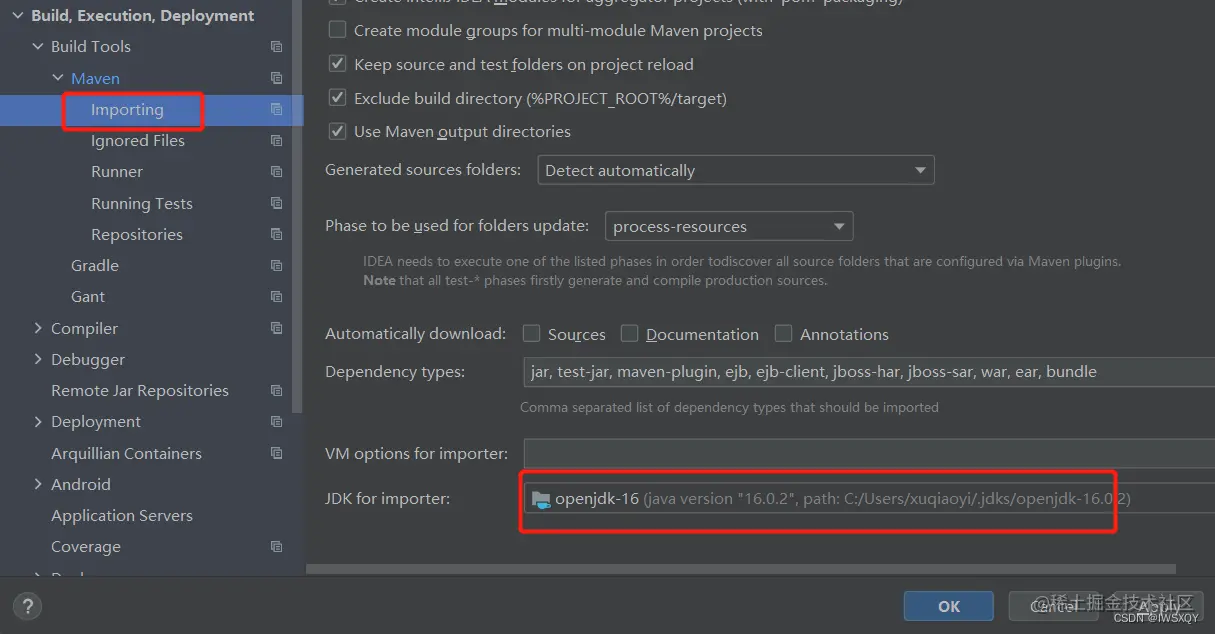Enable automatic download of Annotations
The height and width of the screenshot is (634, 1215).
[784, 333]
